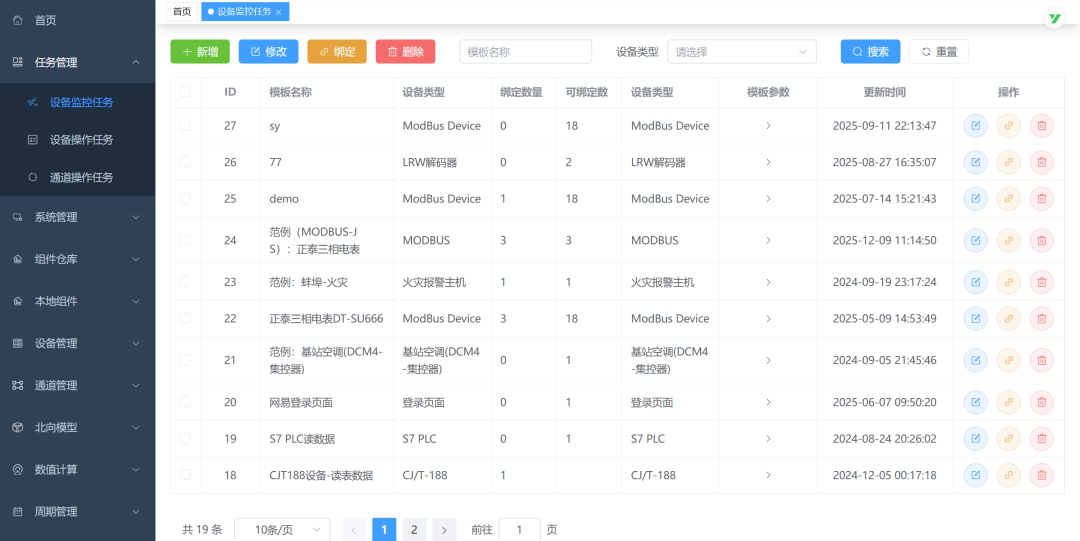Check the checkbox for row ID 27
The width and height of the screenshot is (1080, 541).
[x=185, y=126]
